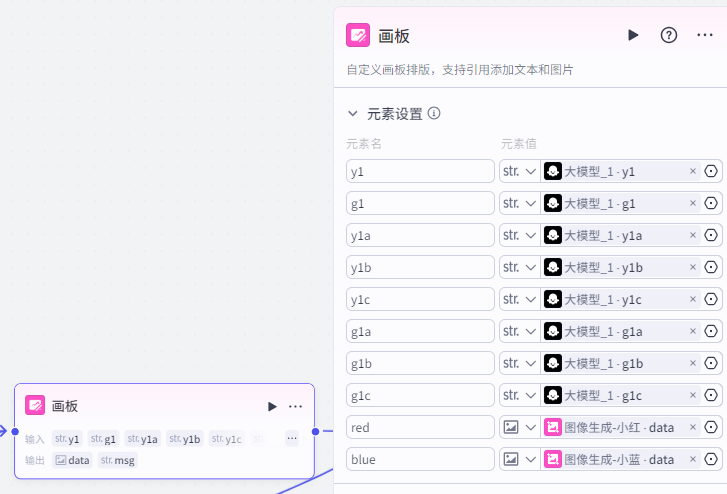727x494 pixels.
Task: Open the str. type dropdown for y1
Action: click(x=520, y=172)
